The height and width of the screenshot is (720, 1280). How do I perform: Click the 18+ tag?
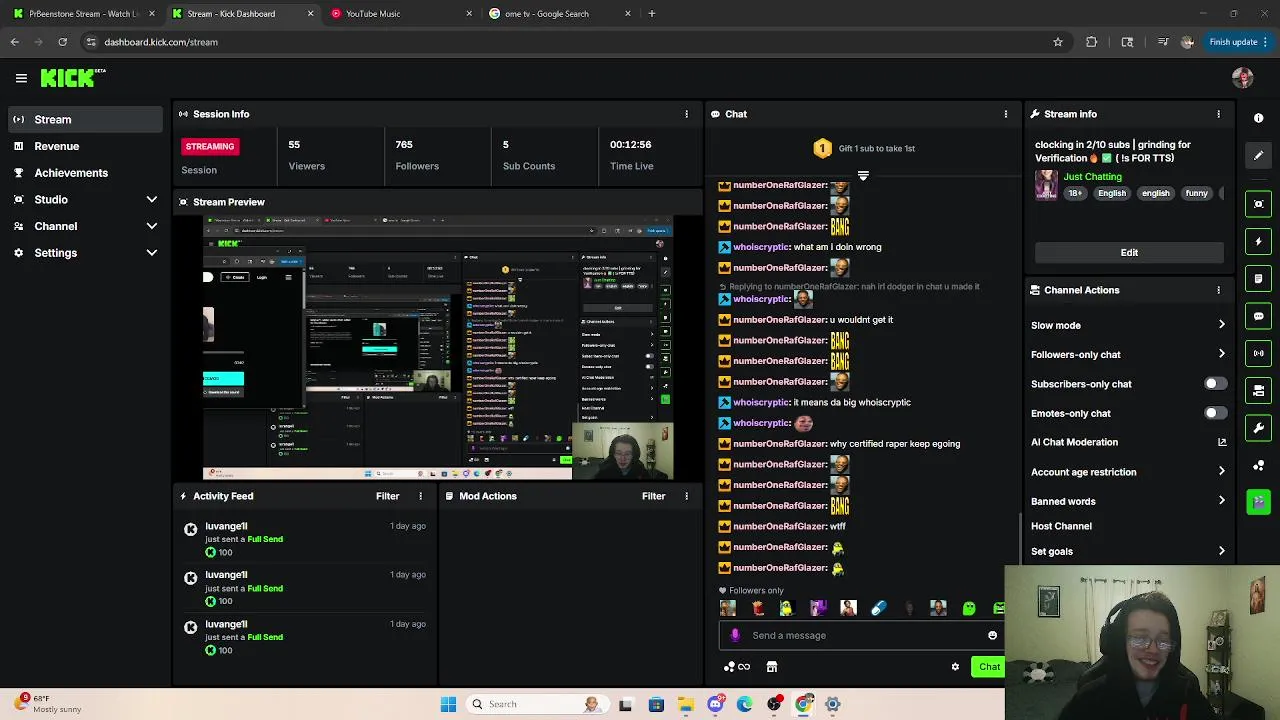(1075, 193)
